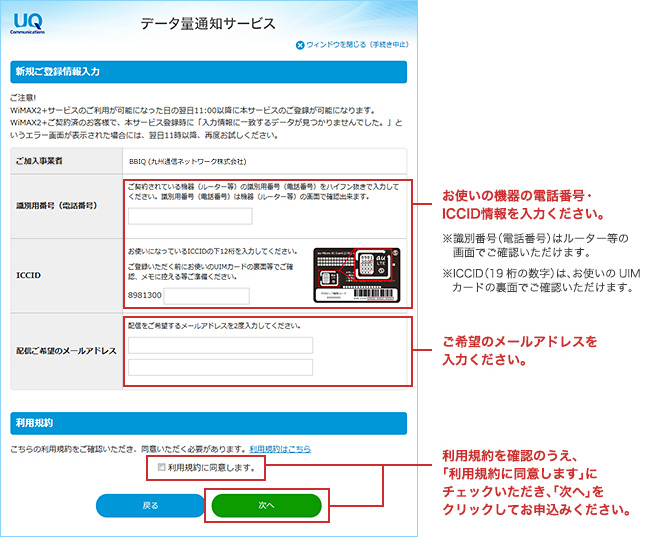Click the 8981300 ICCID prefix text
The height and width of the screenshot is (537, 650).
(x=145, y=295)
